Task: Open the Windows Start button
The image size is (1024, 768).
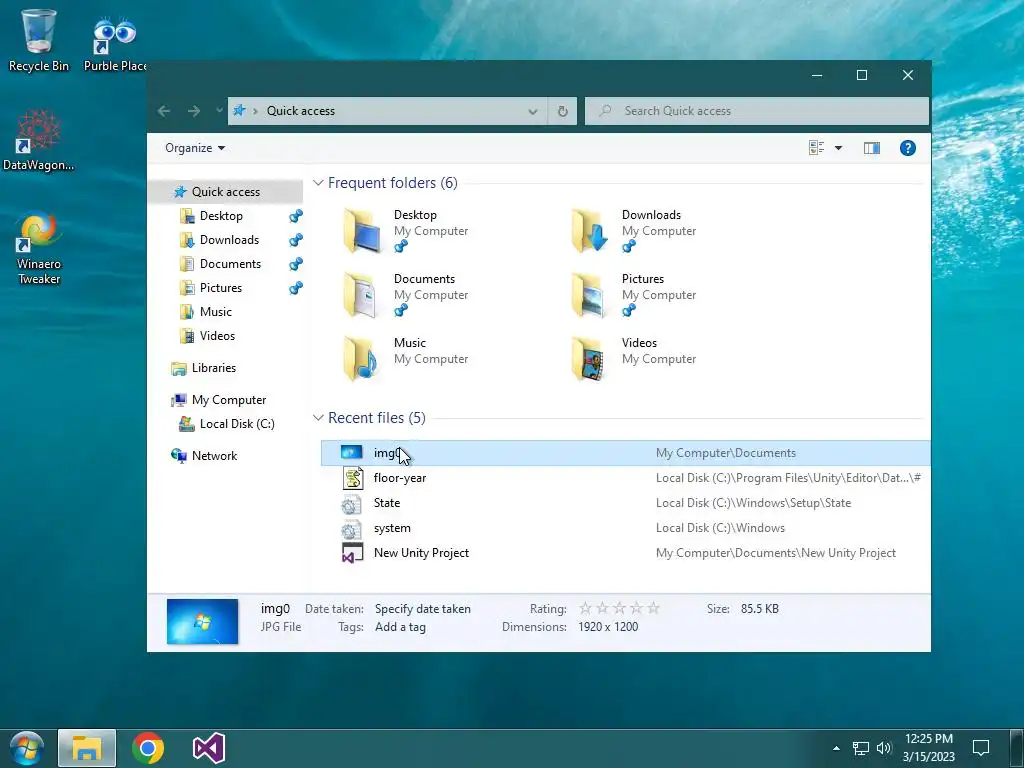Action: (26, 748)
